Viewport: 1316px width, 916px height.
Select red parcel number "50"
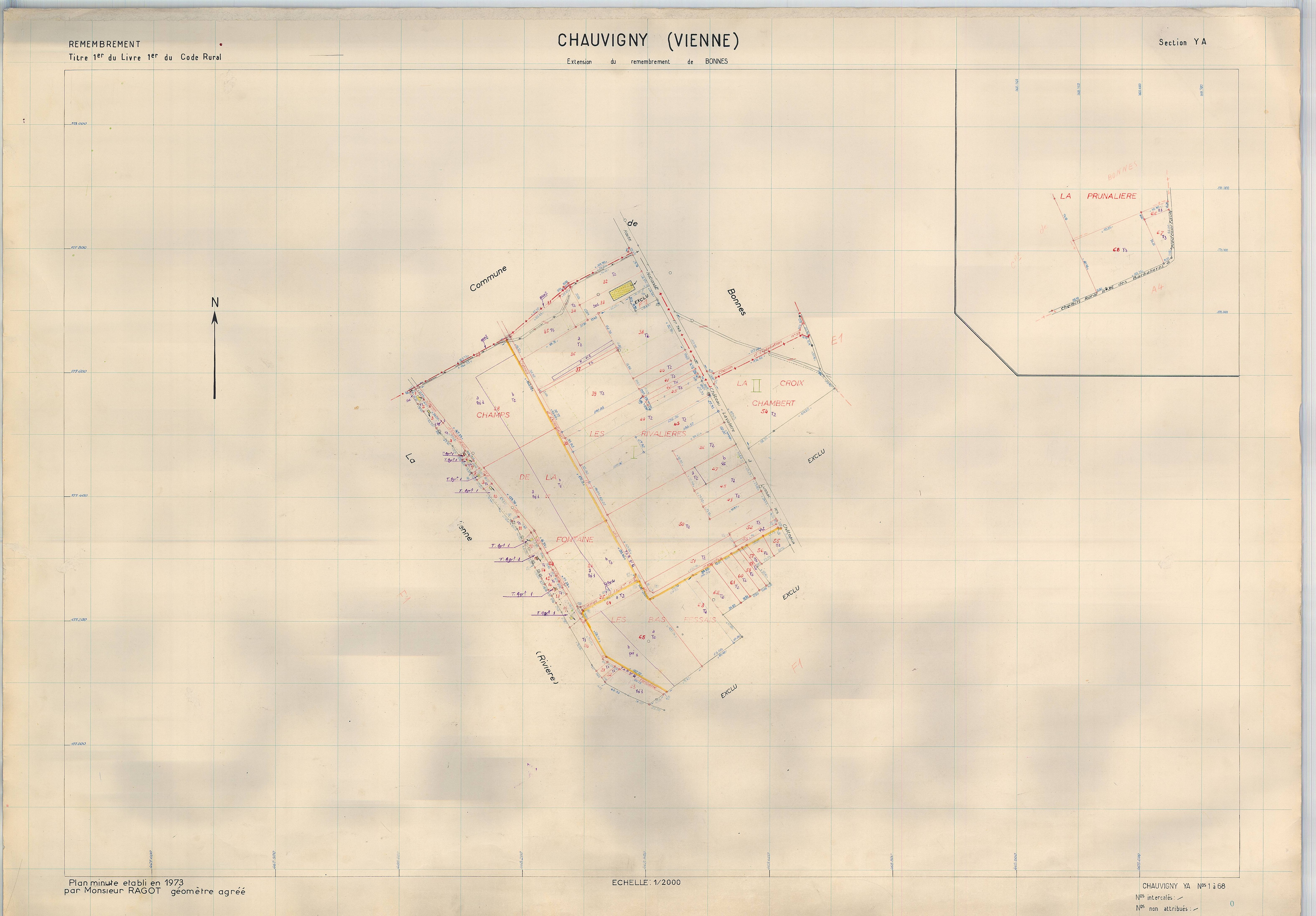click(x=681, y=524)
